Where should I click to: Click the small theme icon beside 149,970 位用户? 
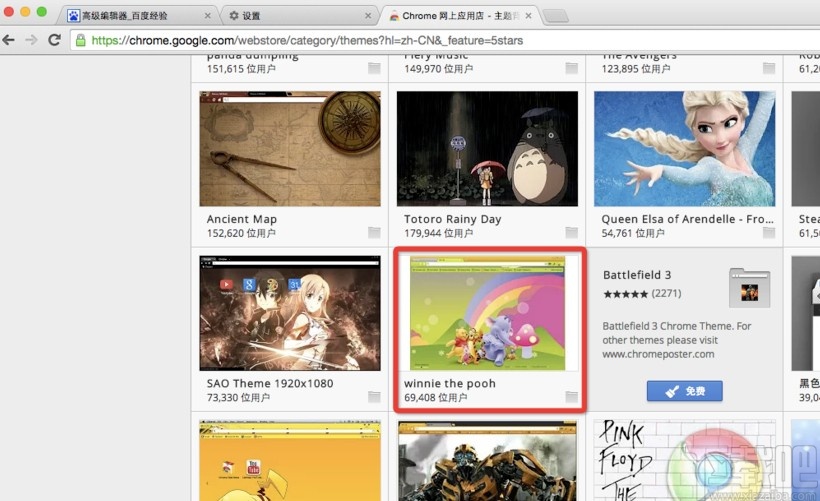tap(572, 68)
